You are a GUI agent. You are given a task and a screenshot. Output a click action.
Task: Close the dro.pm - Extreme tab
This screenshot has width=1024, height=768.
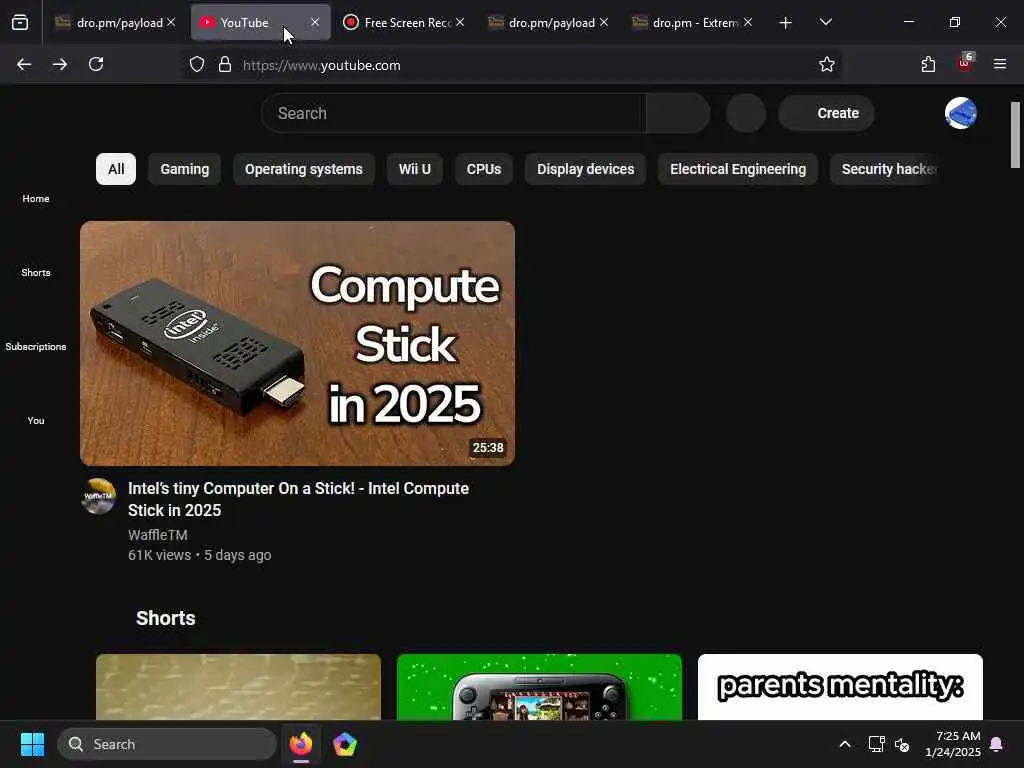pyautogui.click(x=748, y=22)
